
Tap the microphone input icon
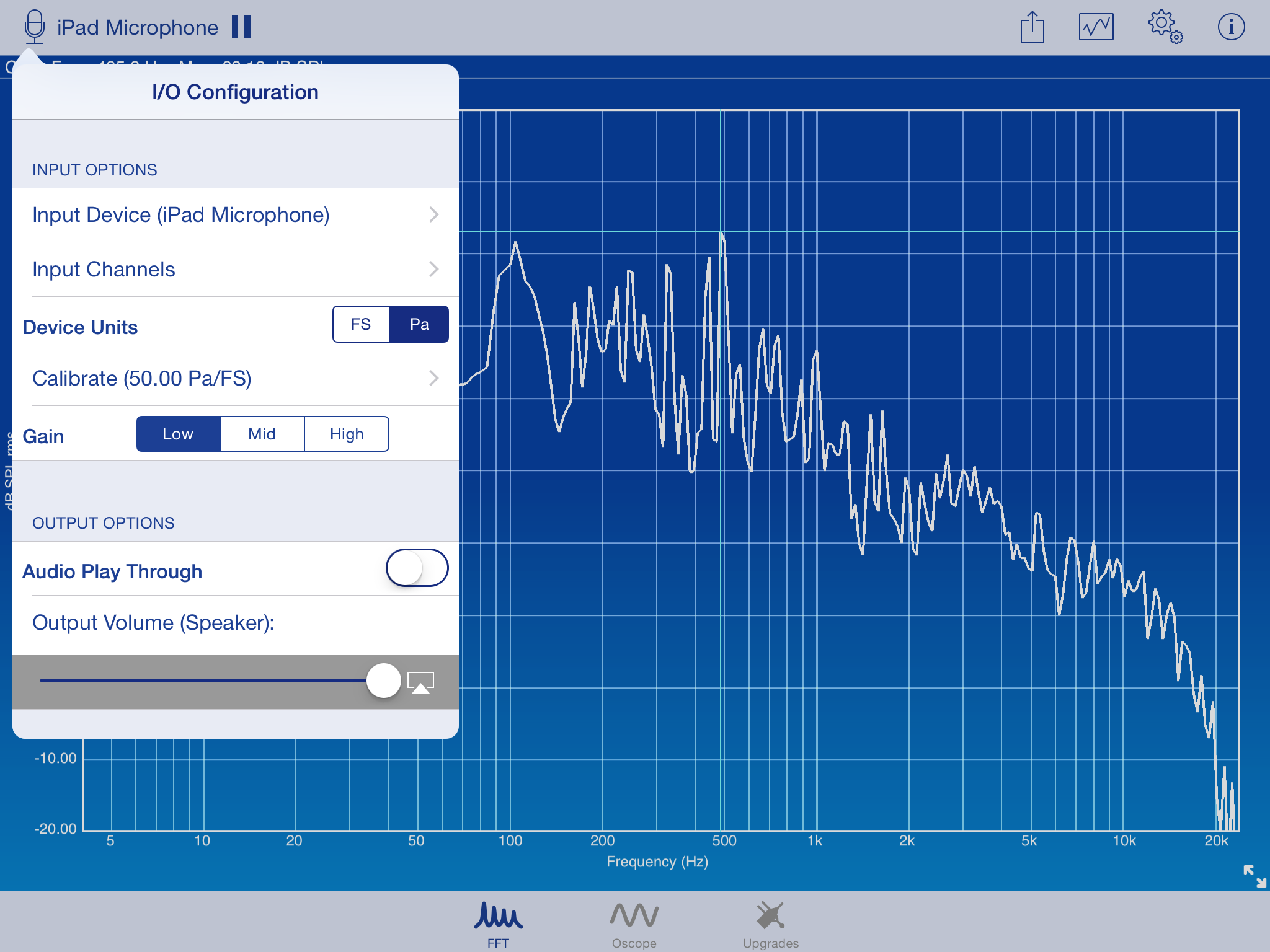point(35,27)
